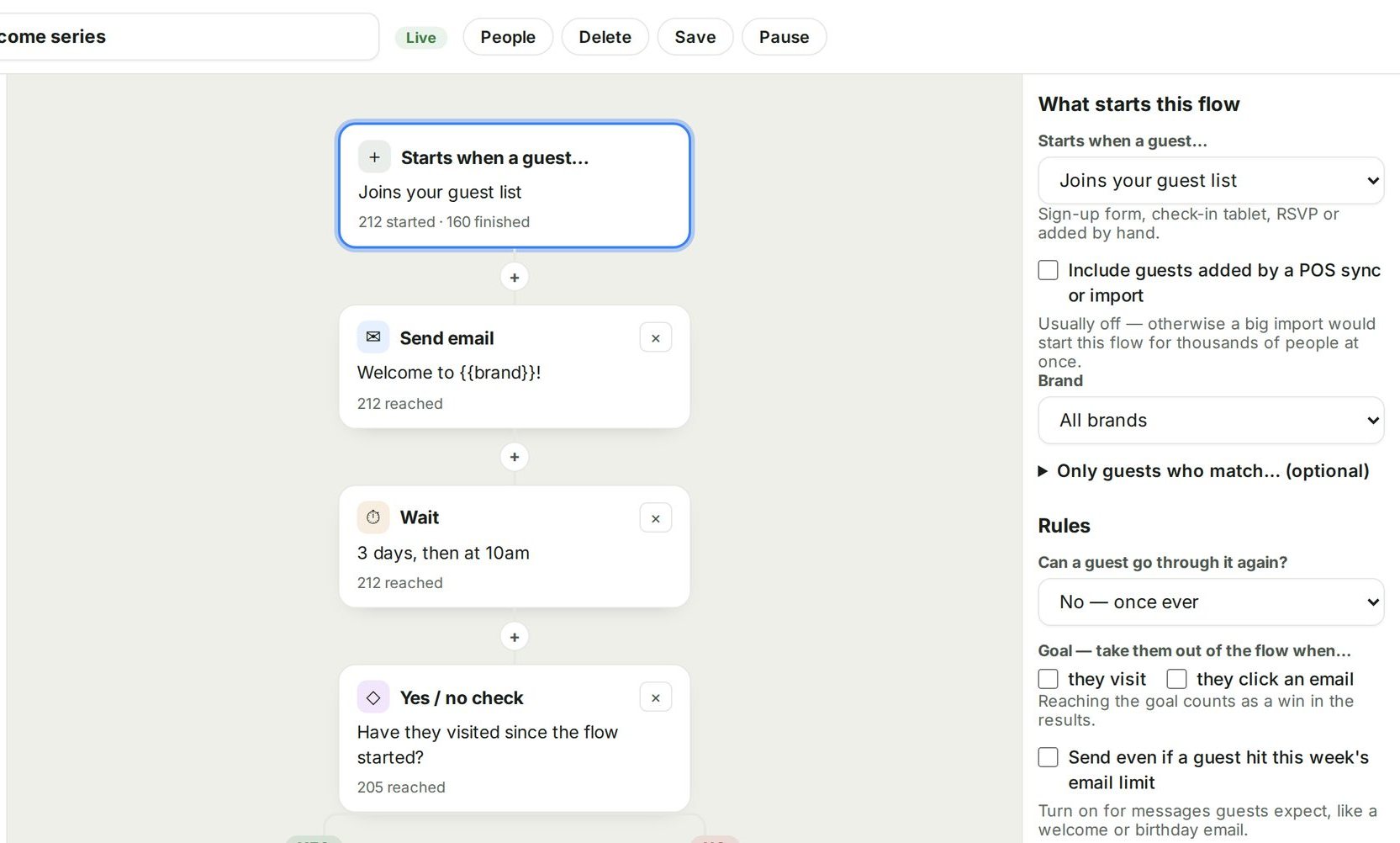Click the clock icon on the Wait step

tap(373, 517)
